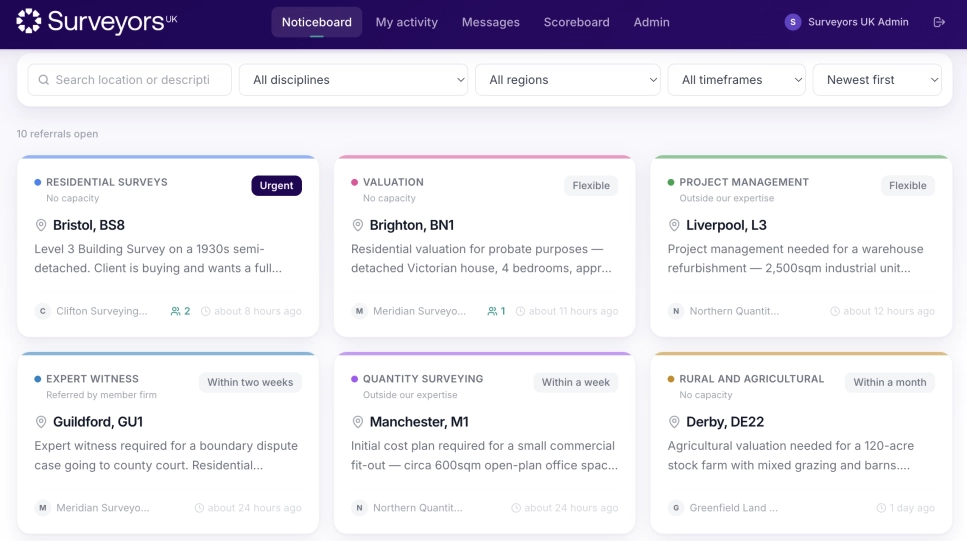967x541 pixels.
Task: Click the Expert Witness discipline label
Action: 93,379
